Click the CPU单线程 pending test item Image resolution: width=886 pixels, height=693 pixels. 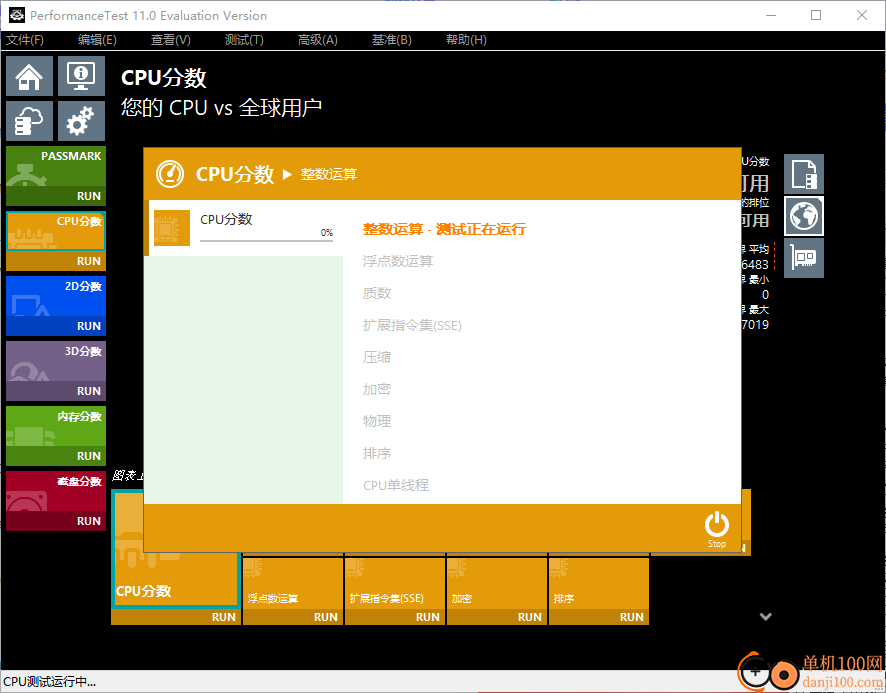(396, 485)
